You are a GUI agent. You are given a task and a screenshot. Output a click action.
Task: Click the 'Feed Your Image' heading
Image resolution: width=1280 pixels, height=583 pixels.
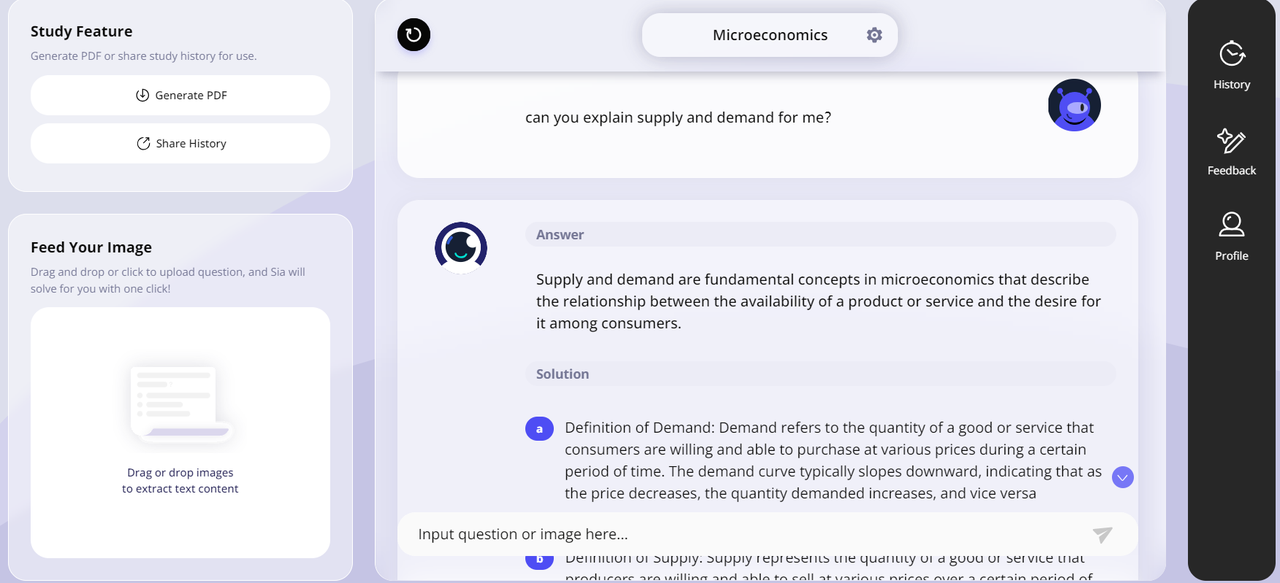(x=91, y=247)
